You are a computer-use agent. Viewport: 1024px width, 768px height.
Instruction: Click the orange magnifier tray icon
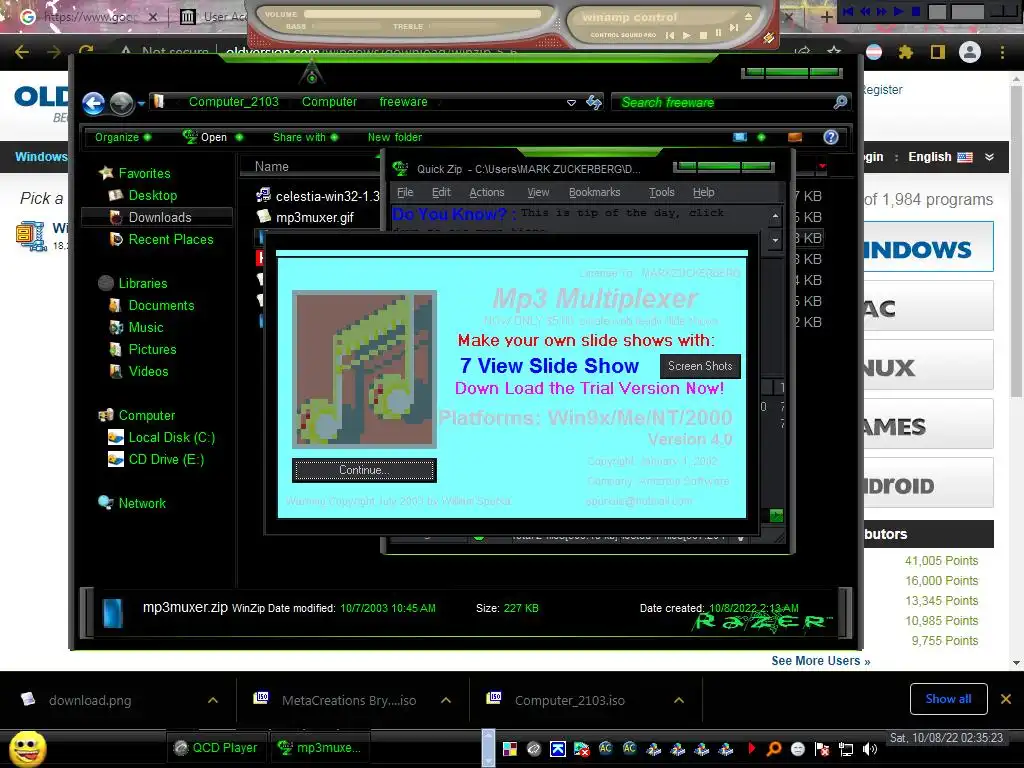pyautogui.click(x=774, y=749)
